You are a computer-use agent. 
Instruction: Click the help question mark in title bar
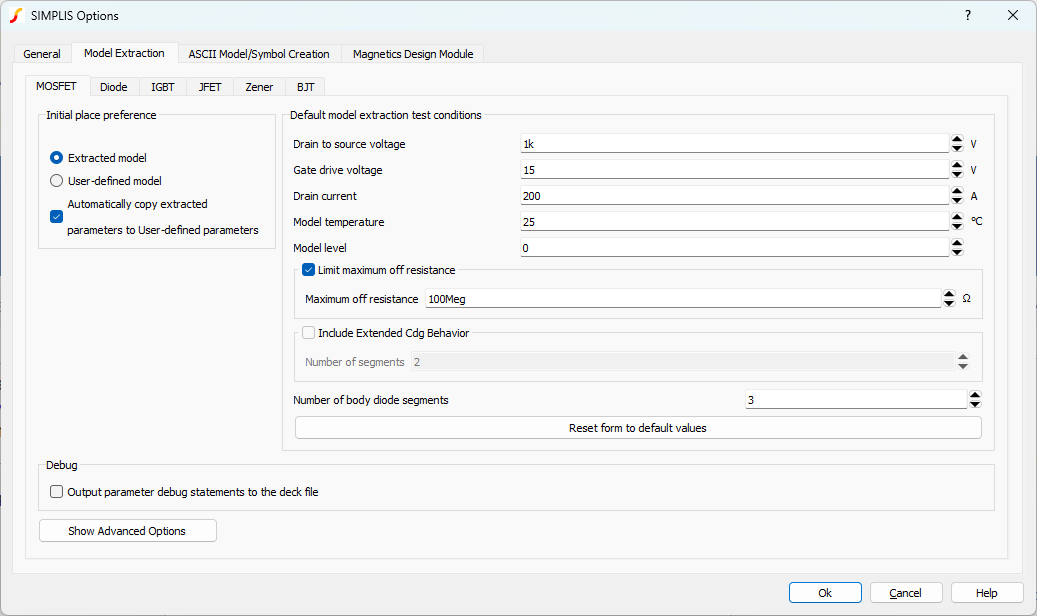click(x=967, y=16)
